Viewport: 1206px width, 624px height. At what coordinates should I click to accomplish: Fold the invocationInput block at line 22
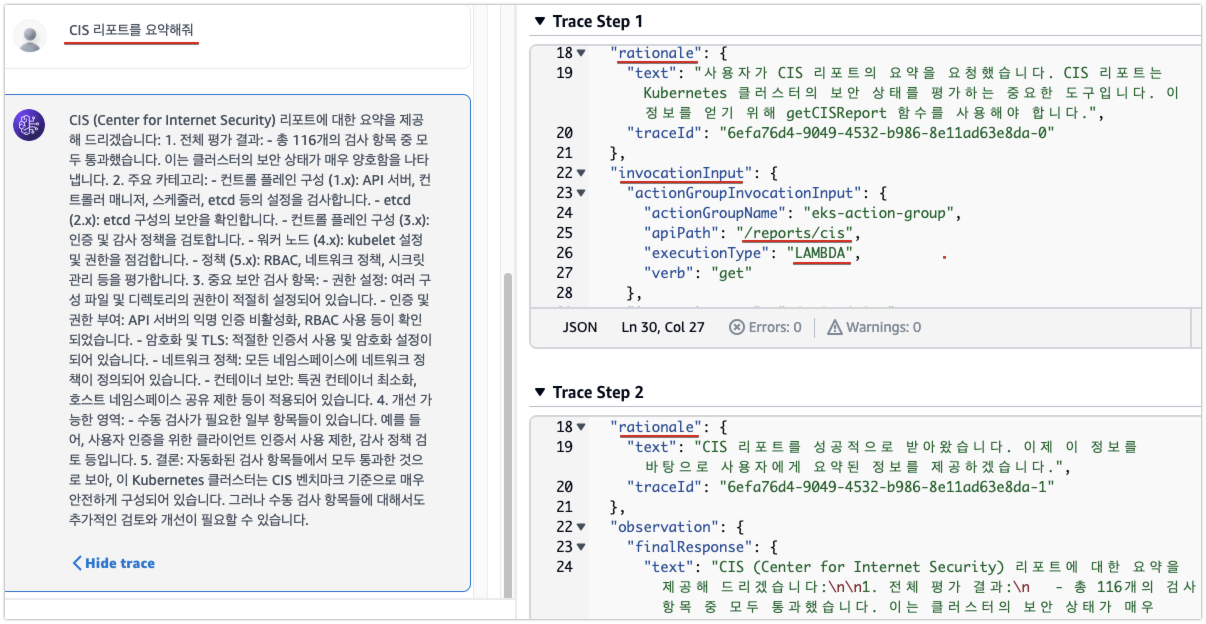pos(581,173)
